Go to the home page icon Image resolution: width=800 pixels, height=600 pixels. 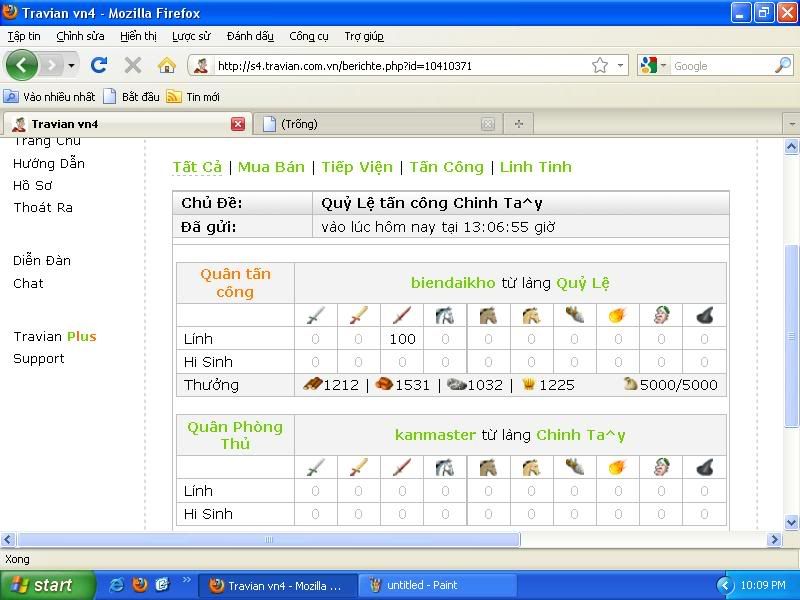pos(166,65)
